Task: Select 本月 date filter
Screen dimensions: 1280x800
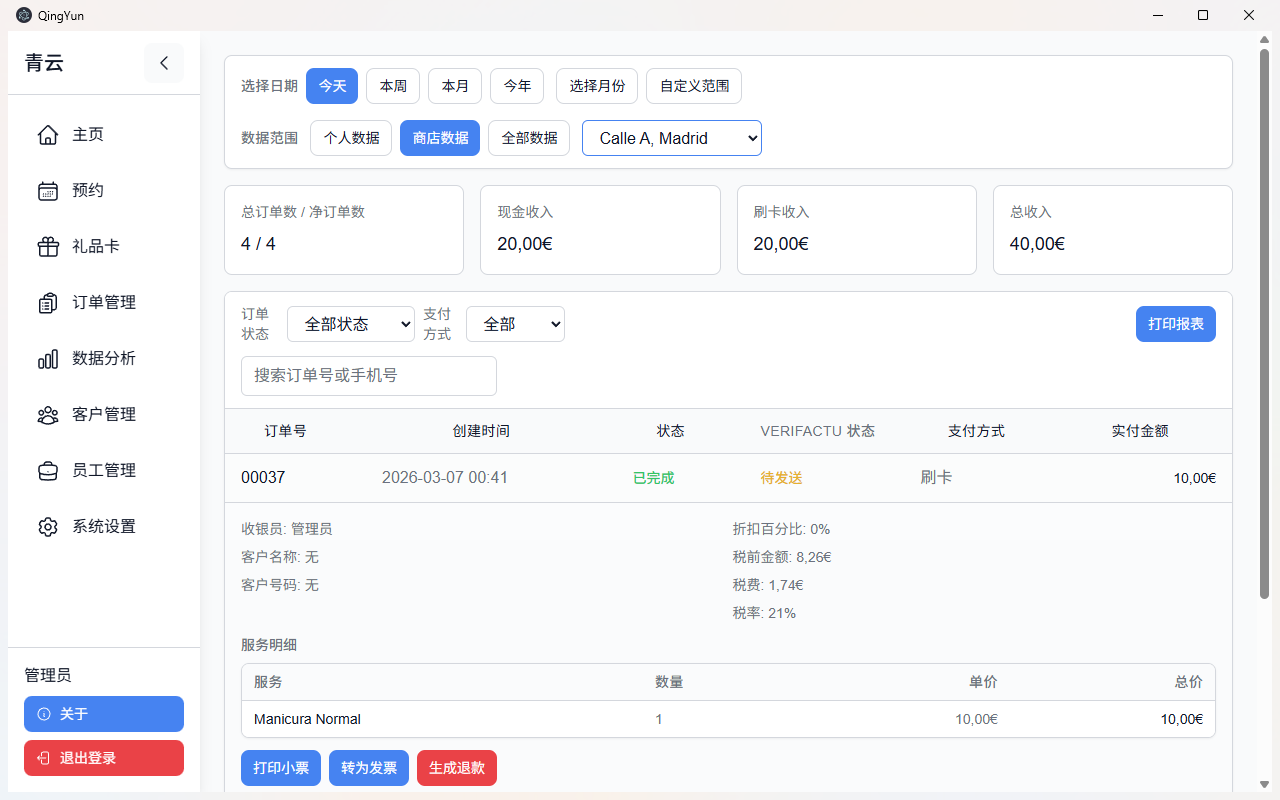Action: click(x=455, y=86)
